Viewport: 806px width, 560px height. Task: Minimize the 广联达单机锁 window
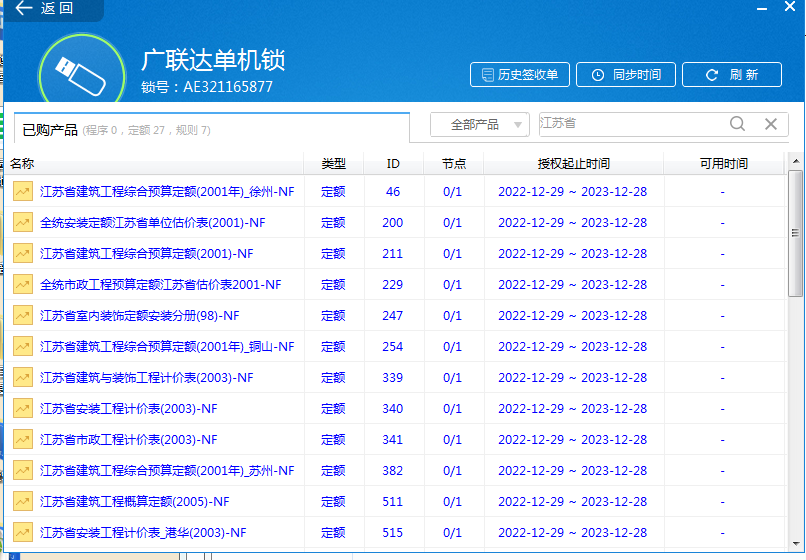tap(762, 8)
